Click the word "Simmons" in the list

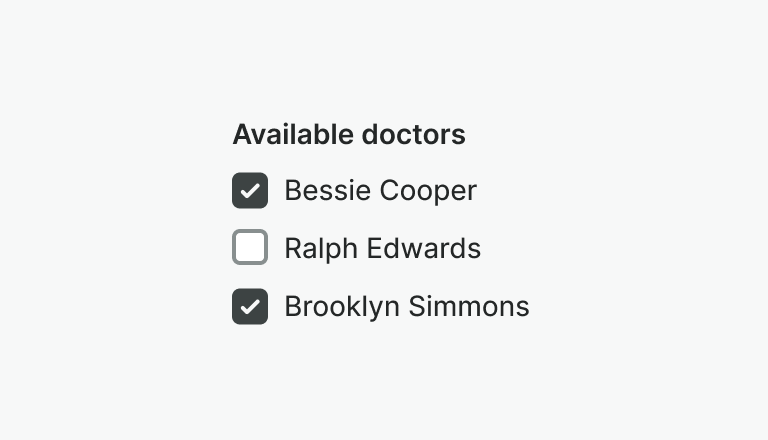coord(469,306)
